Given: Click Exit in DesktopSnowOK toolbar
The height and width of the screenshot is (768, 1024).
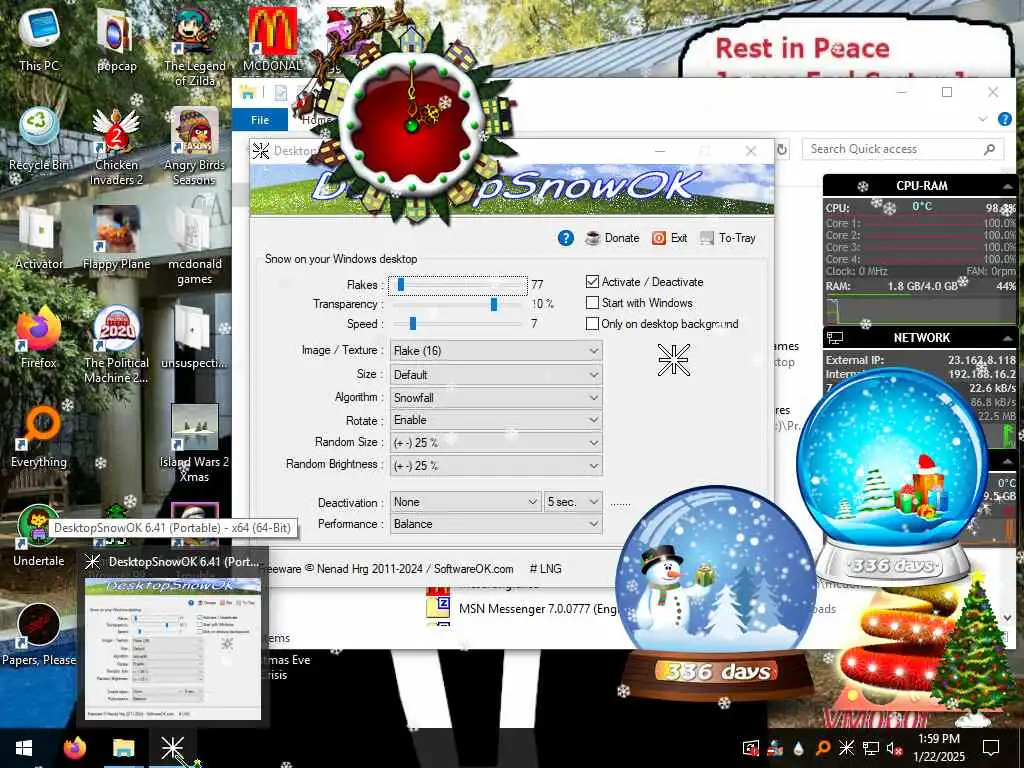Looking at the screenshot, I should coord(669,238).
